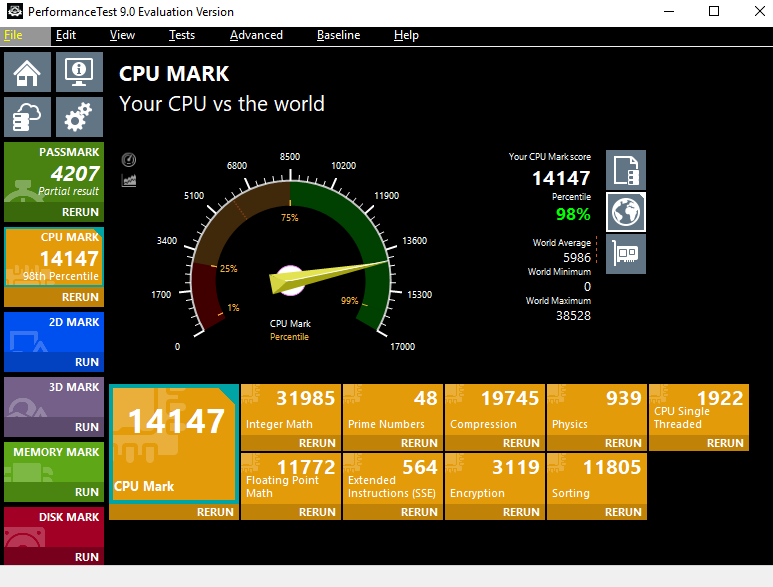Select the 3D Mark tile
The width and height of the screenshot is (773, 587).
[x=54, y=397]
